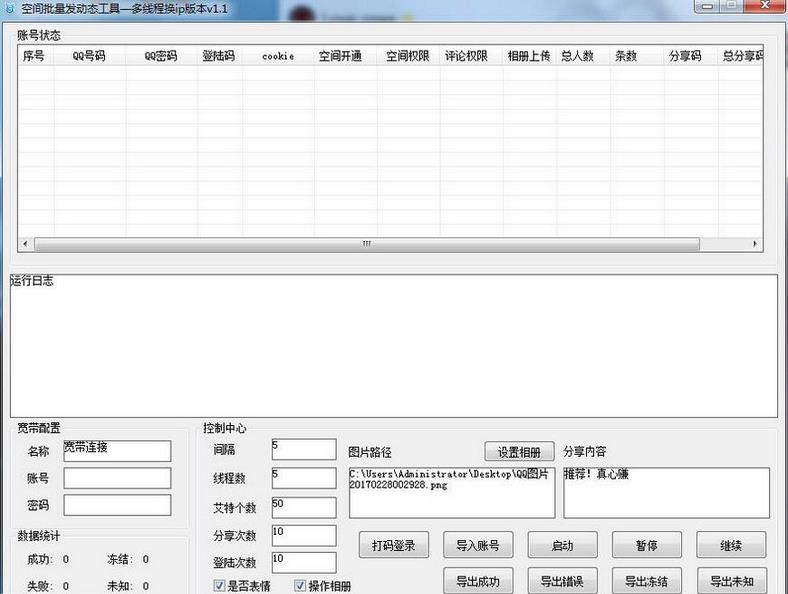Click inside the 运行日志 log area
788x594 pixels.
(x=394, y=346)
